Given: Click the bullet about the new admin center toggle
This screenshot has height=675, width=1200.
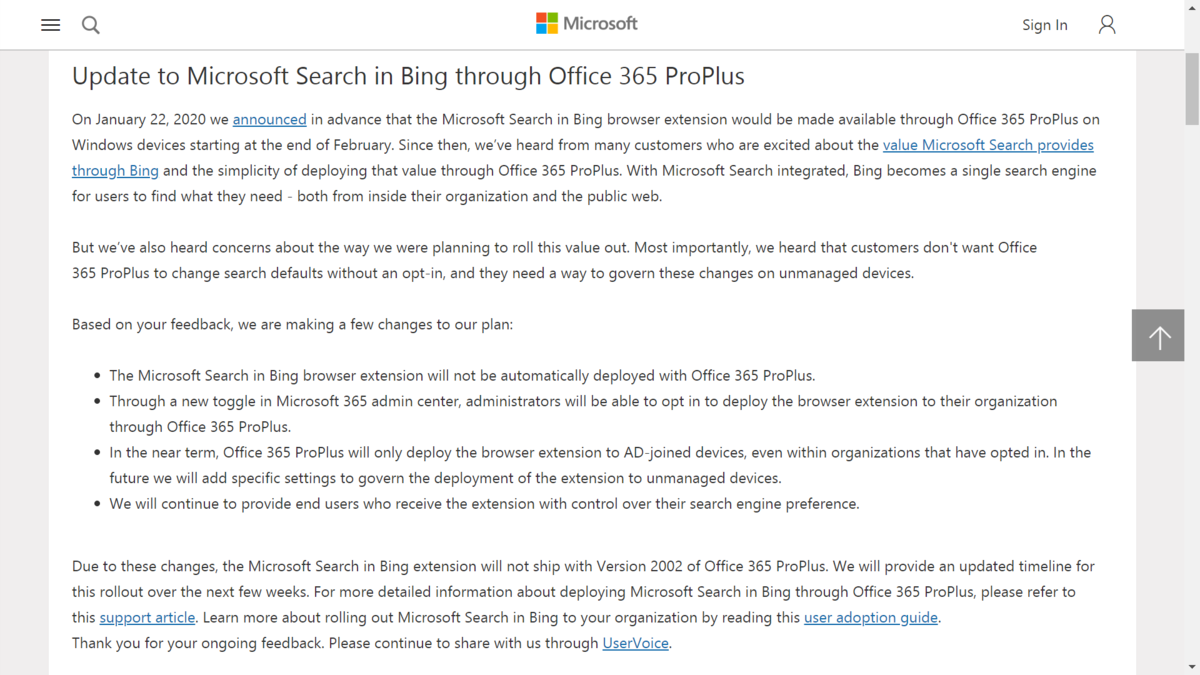Looking at the screenshot, I should pos(583,414).
